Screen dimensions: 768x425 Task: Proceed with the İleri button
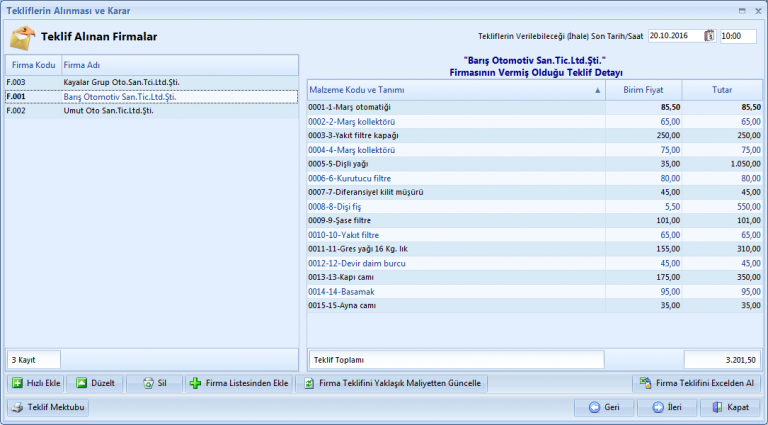point(667,407)
